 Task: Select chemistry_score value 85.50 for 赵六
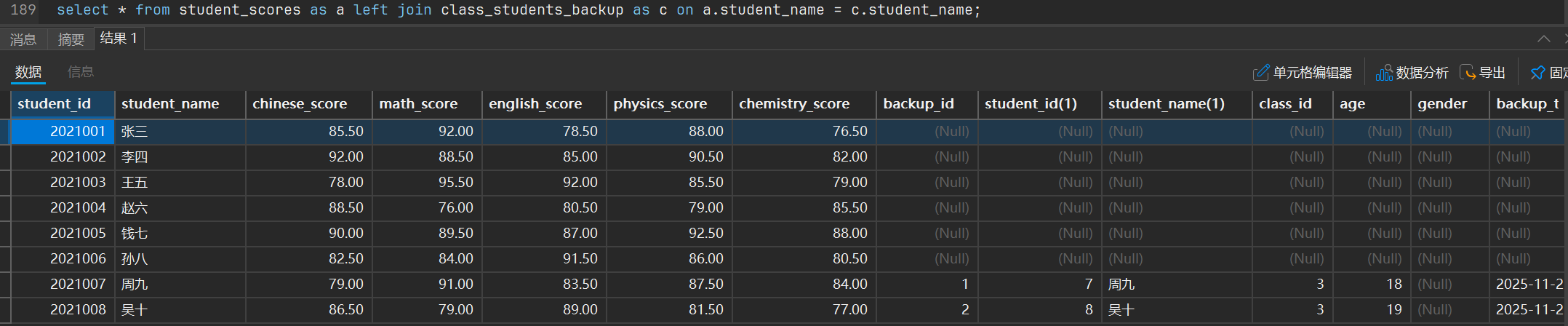804,208
